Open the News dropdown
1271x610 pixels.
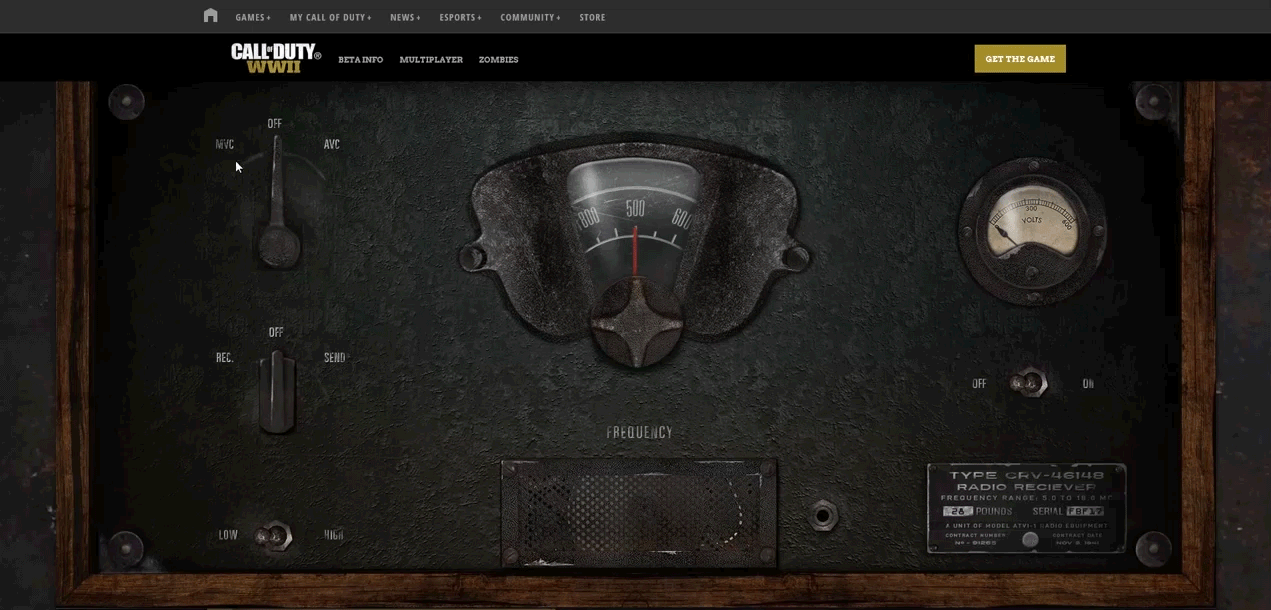tap(405, 17)
